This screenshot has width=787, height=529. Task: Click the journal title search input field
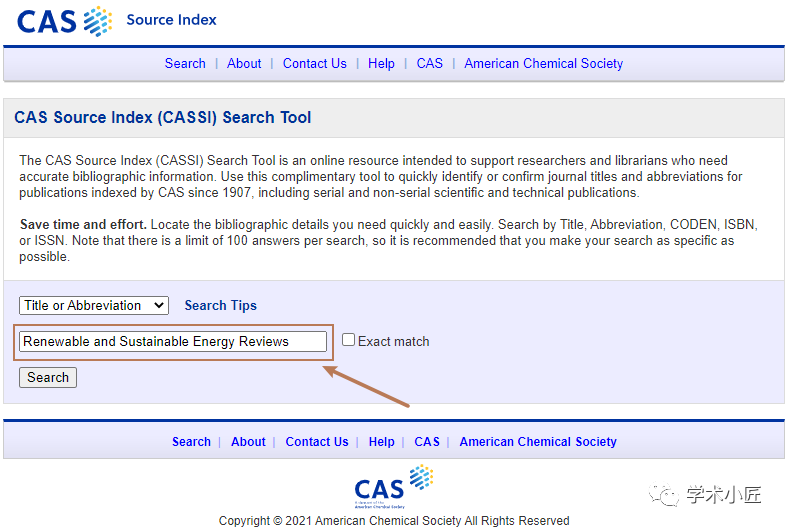173,341
